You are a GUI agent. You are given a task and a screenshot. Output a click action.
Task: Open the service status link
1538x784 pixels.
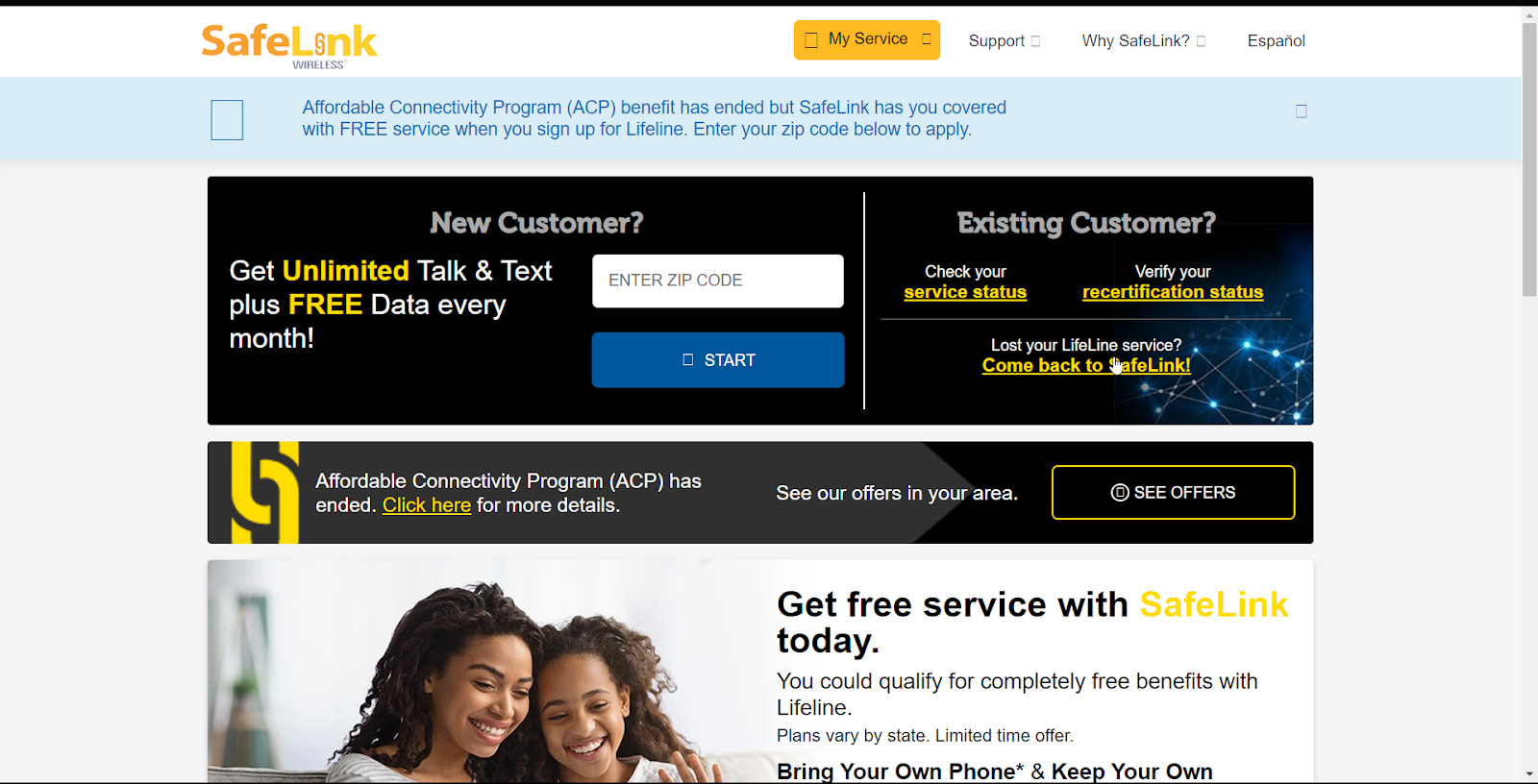(965, 292)
